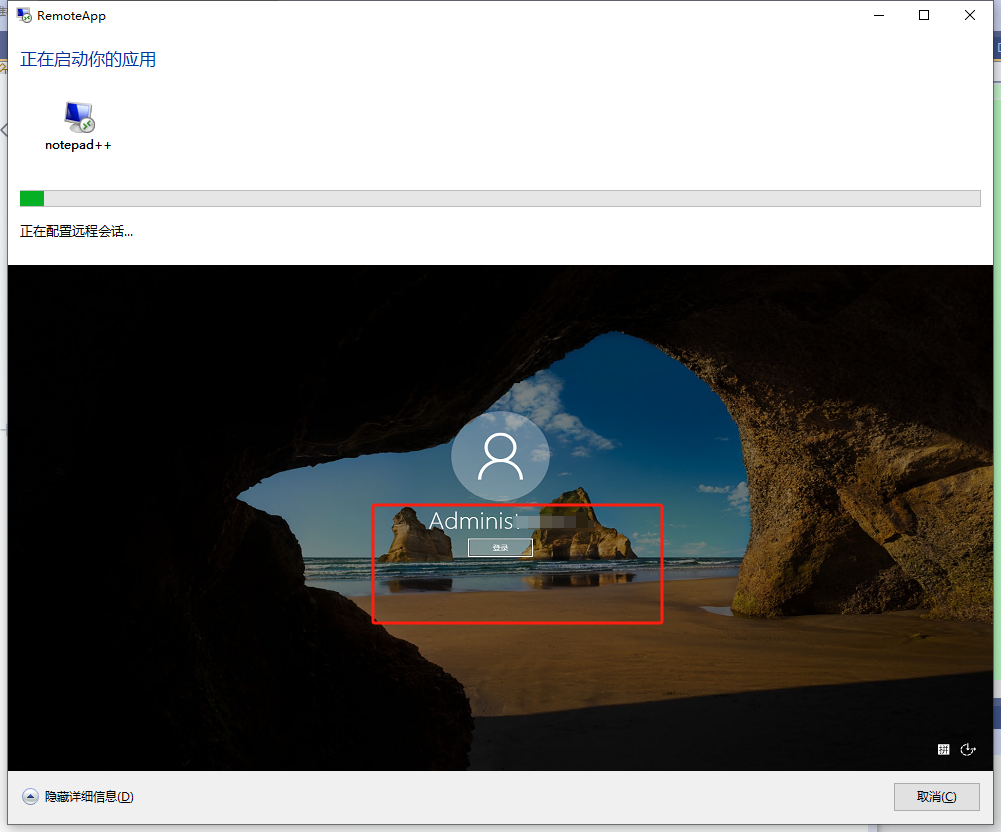
Task: Close the RemoteApp window
Action: (970, 15)
